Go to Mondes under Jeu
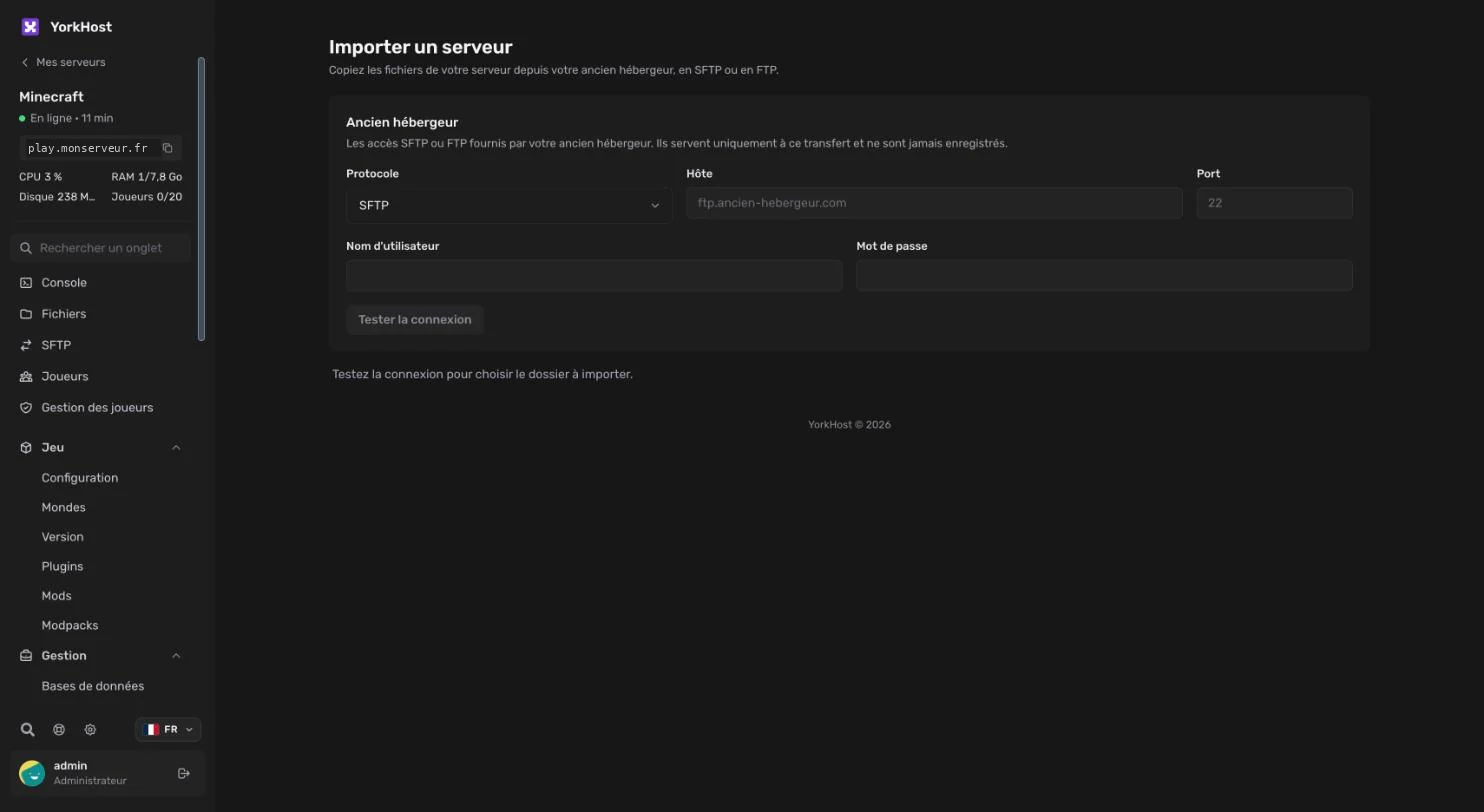This screenshot has width=1484, height=812. pyautogui.click(x=63, y=507)
